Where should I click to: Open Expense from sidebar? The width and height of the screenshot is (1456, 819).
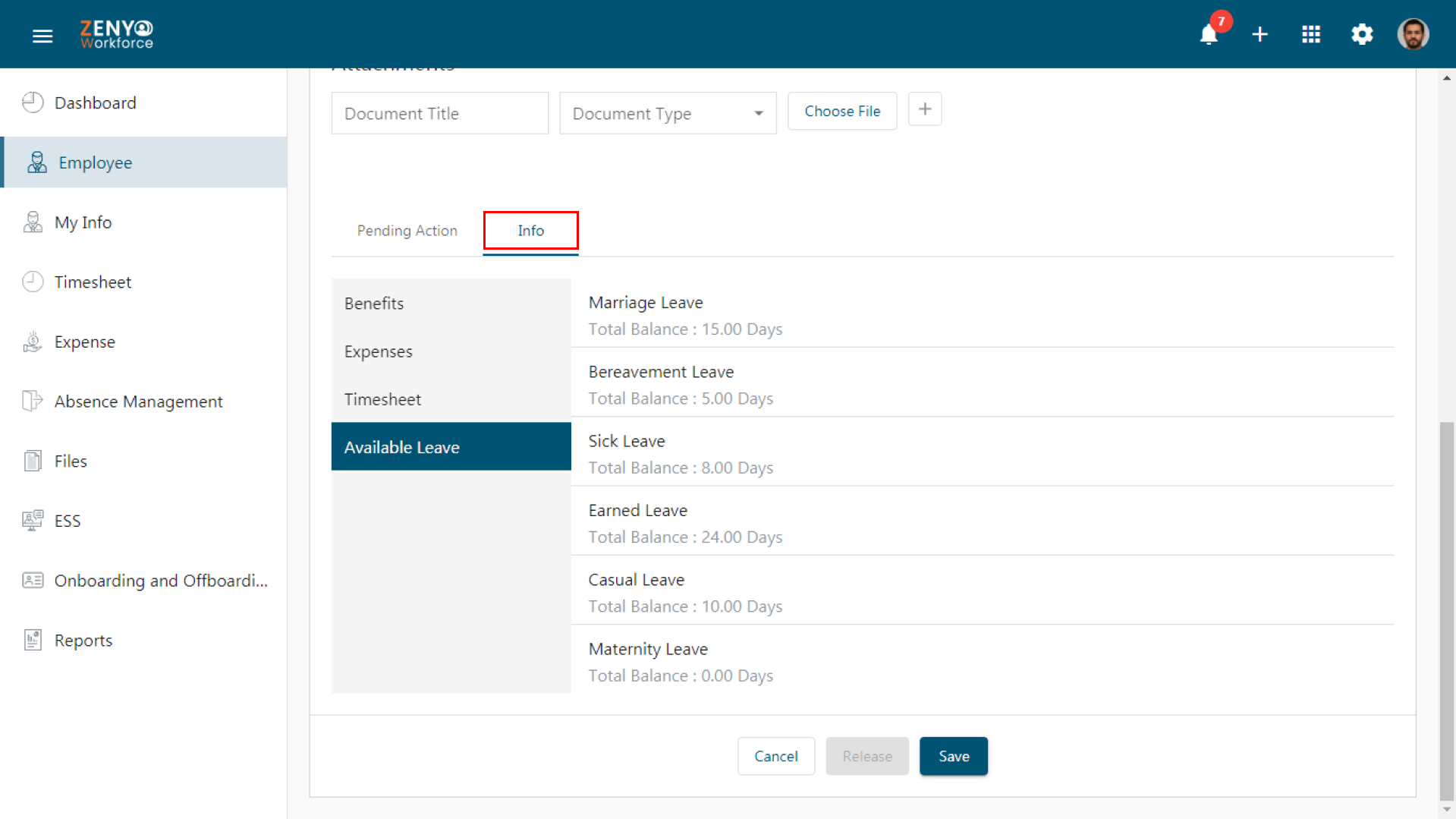point(144,342)
